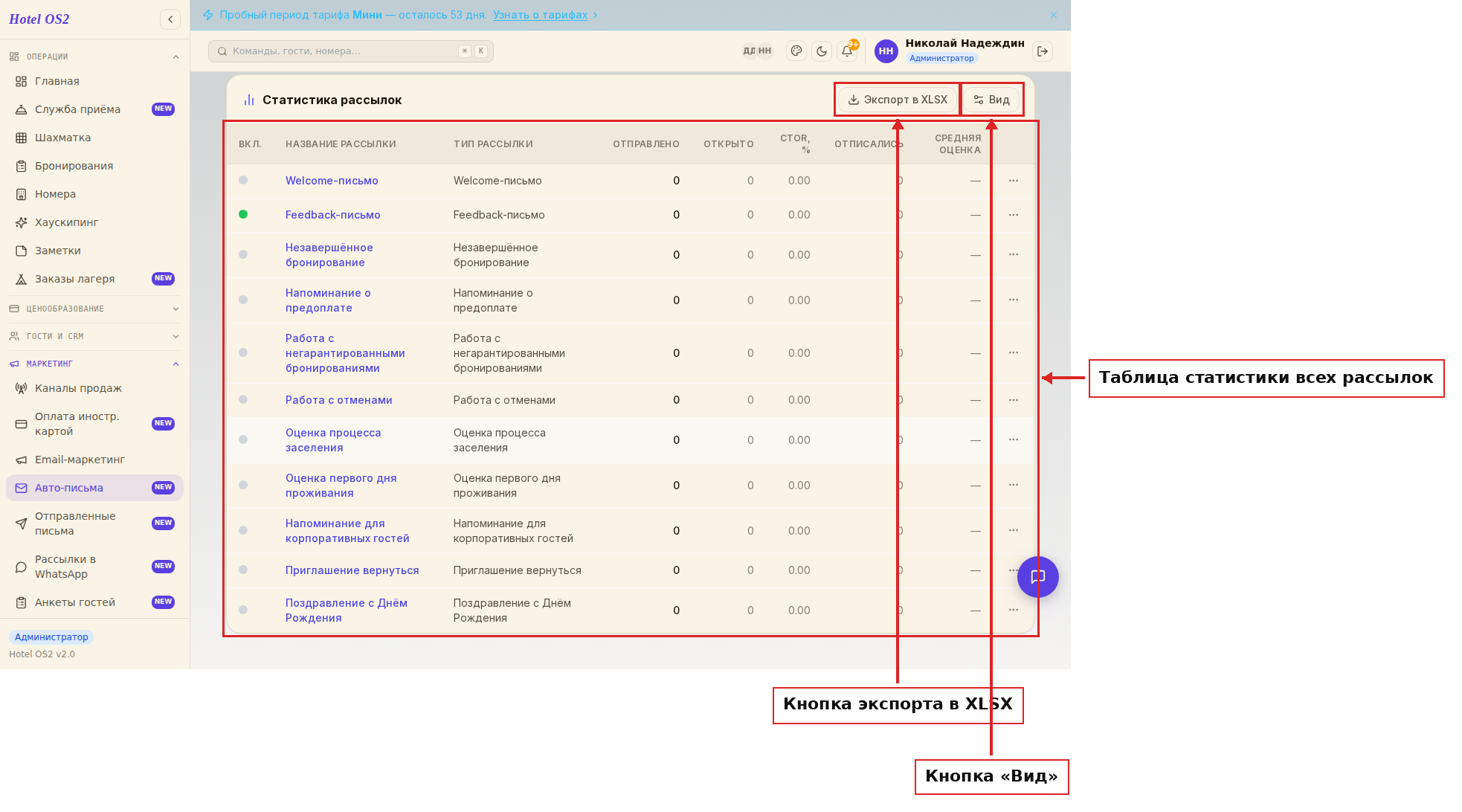Open more options for Welcome-письмо row
The image size is (1462, 812).
[1014, 181]
